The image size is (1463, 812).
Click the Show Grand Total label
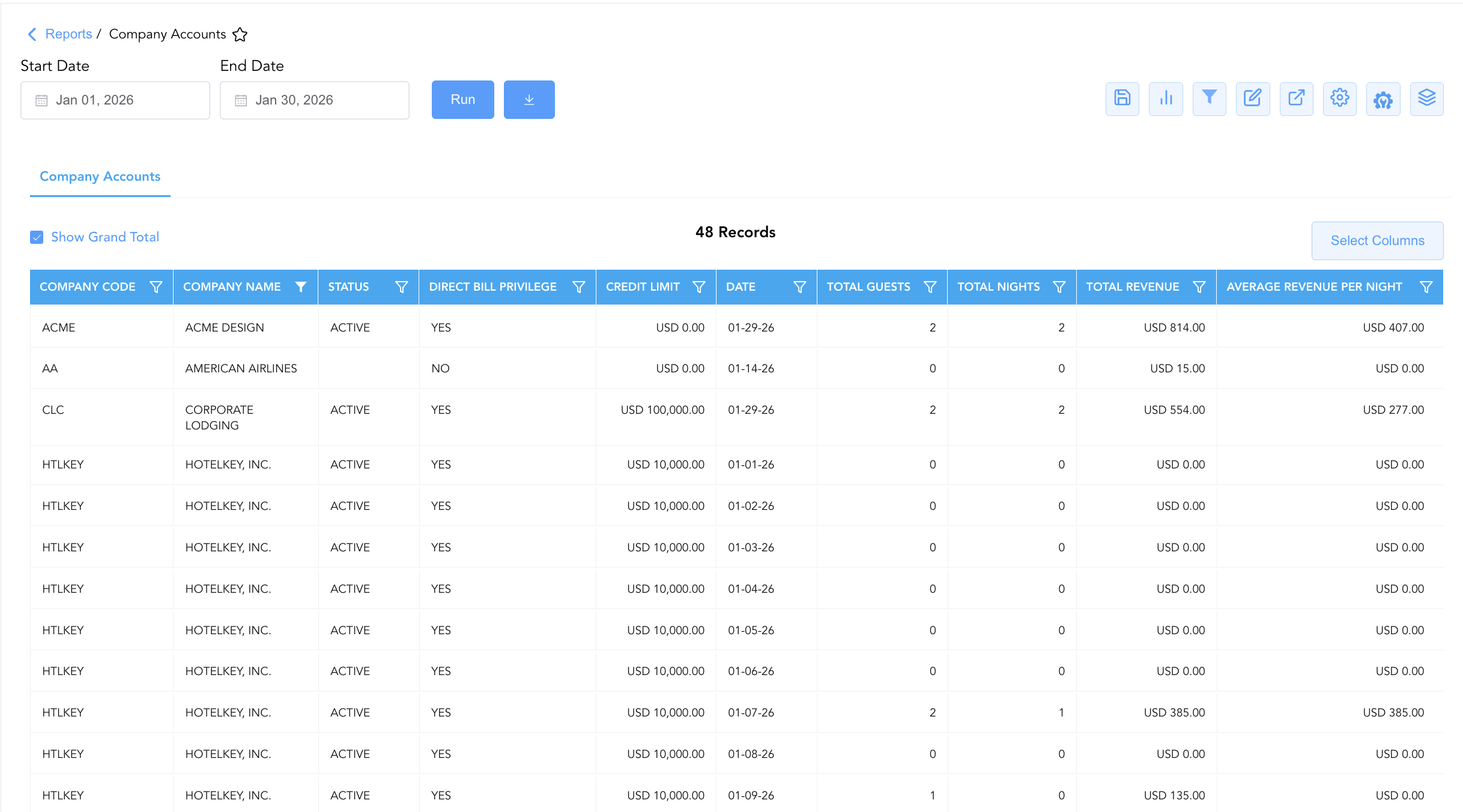point(105,237)
